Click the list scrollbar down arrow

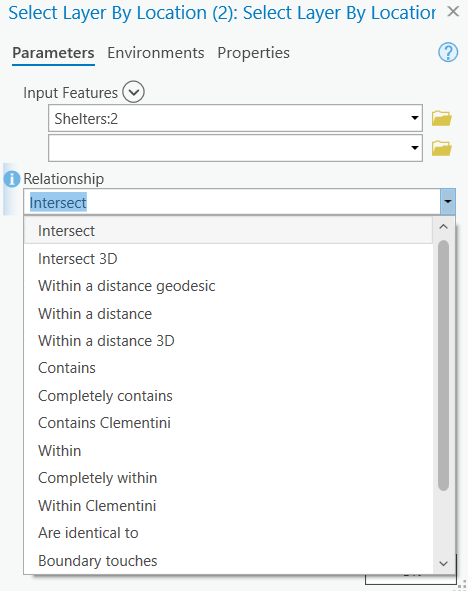444,563
